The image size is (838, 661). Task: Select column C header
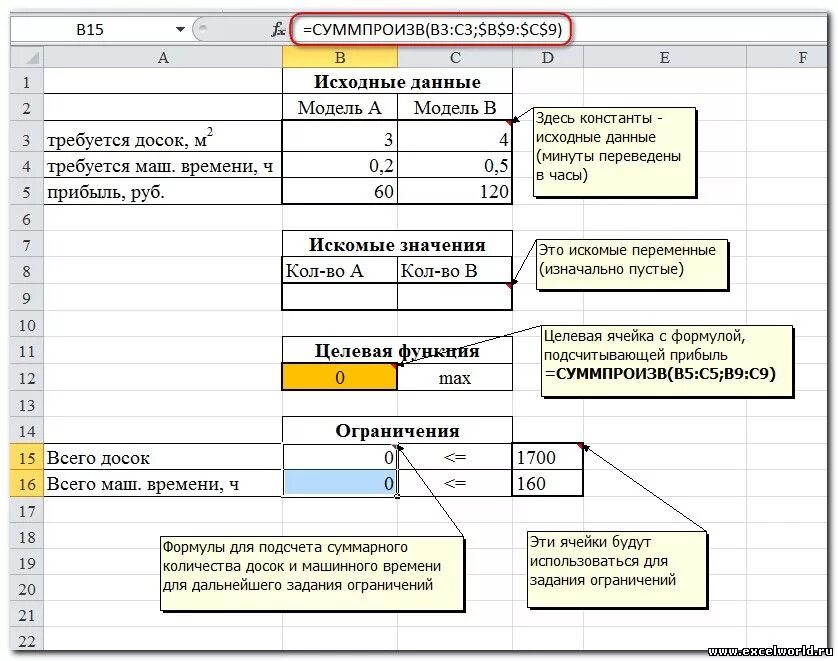point(455,57)
